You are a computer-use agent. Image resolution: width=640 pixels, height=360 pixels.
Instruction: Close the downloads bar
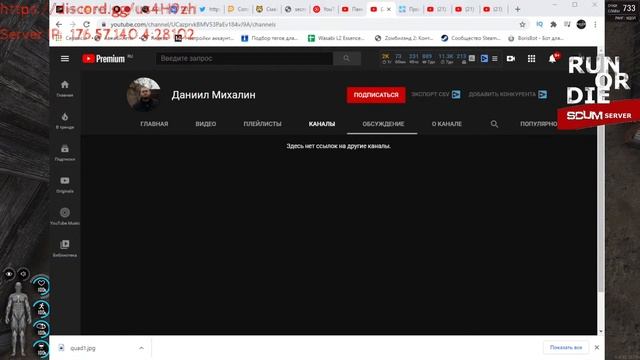(597, 347)
